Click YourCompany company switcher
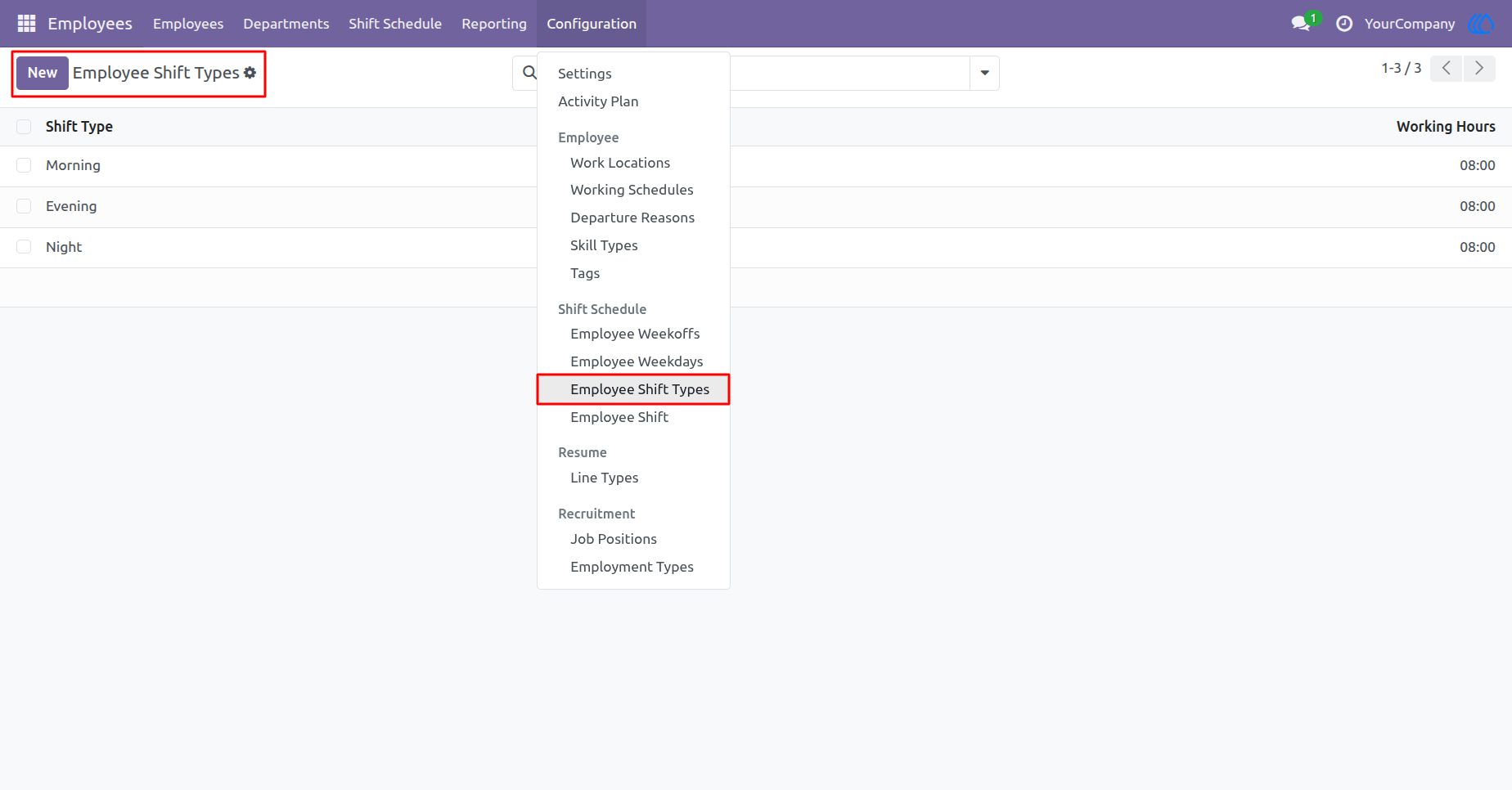This screenshot has width=1512, height=790. [1410, 24]
